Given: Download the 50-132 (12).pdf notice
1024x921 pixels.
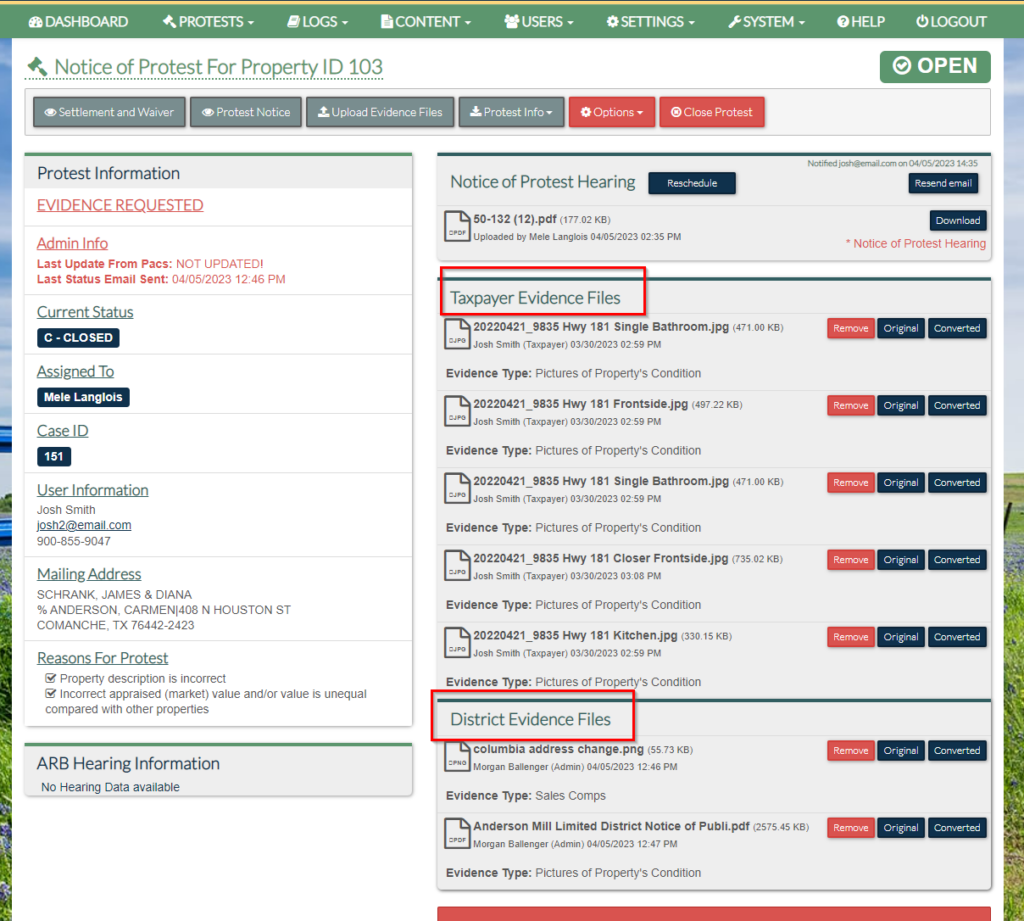Looking at the screenshot, I should pos(957,221).
